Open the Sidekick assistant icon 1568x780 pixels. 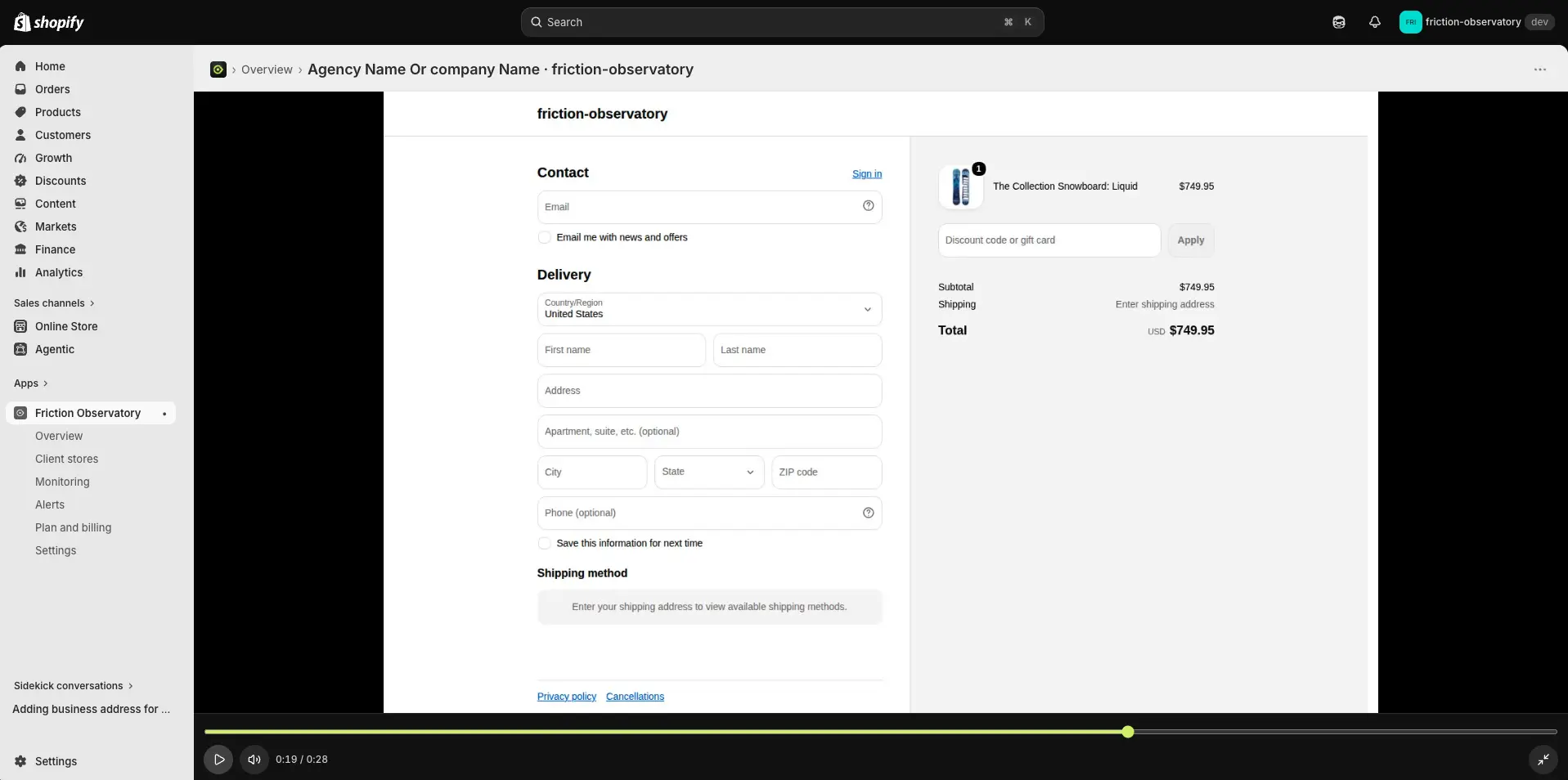(1338, 22)
